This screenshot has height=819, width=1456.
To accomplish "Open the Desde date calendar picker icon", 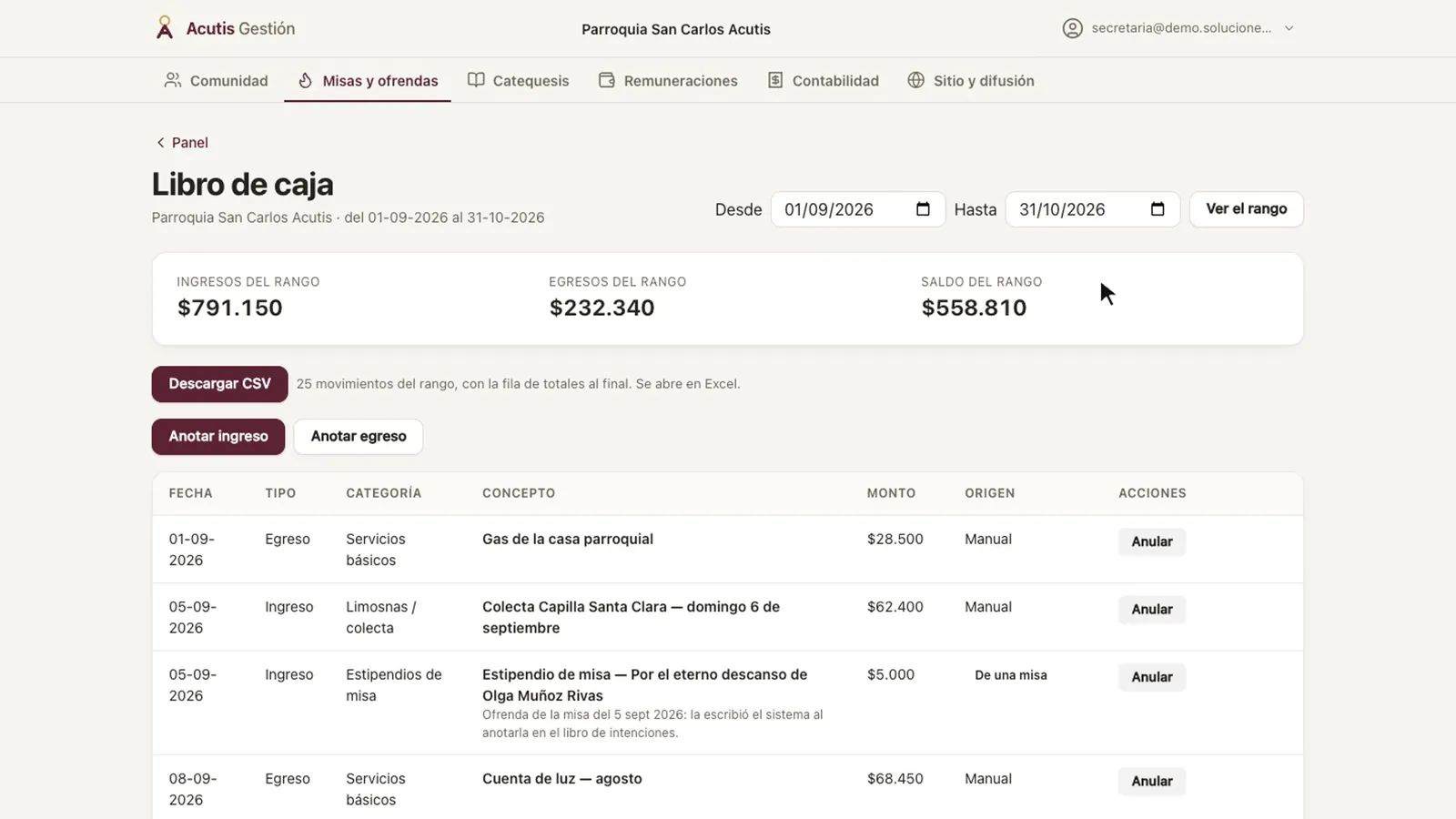I will coord(923,209).
